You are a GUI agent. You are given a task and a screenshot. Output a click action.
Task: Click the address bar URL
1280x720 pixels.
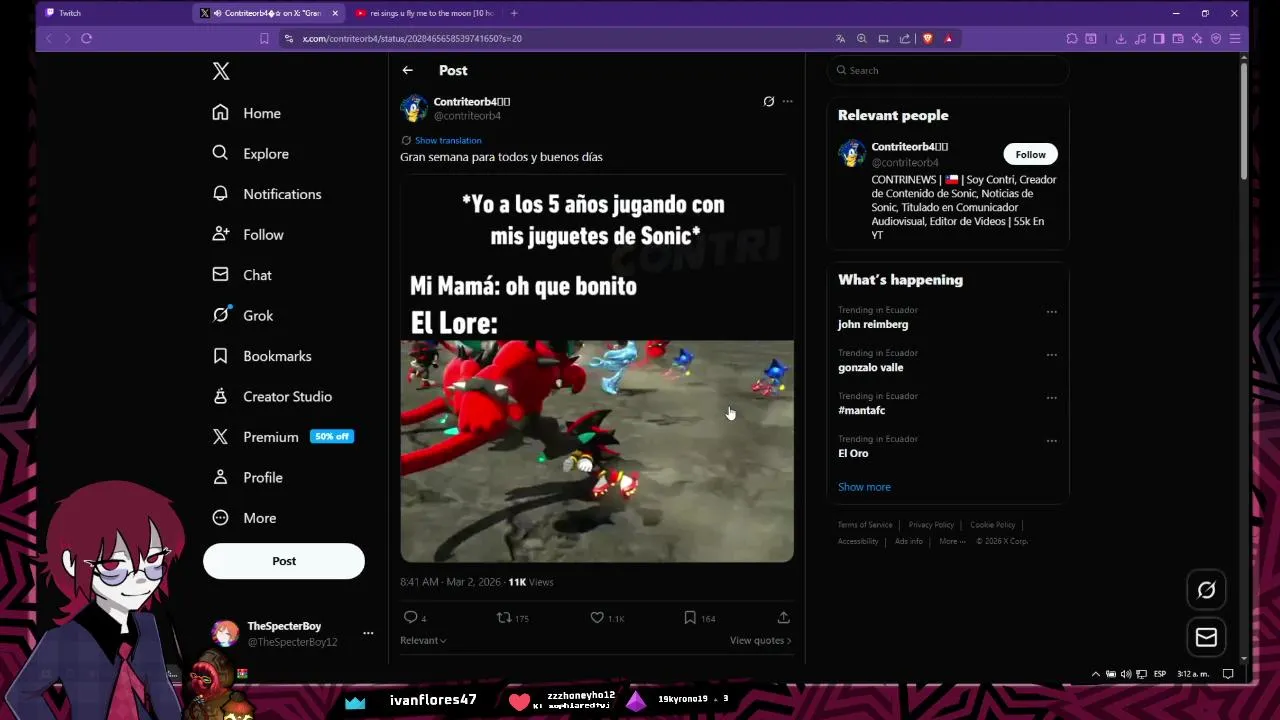point(412,38)
